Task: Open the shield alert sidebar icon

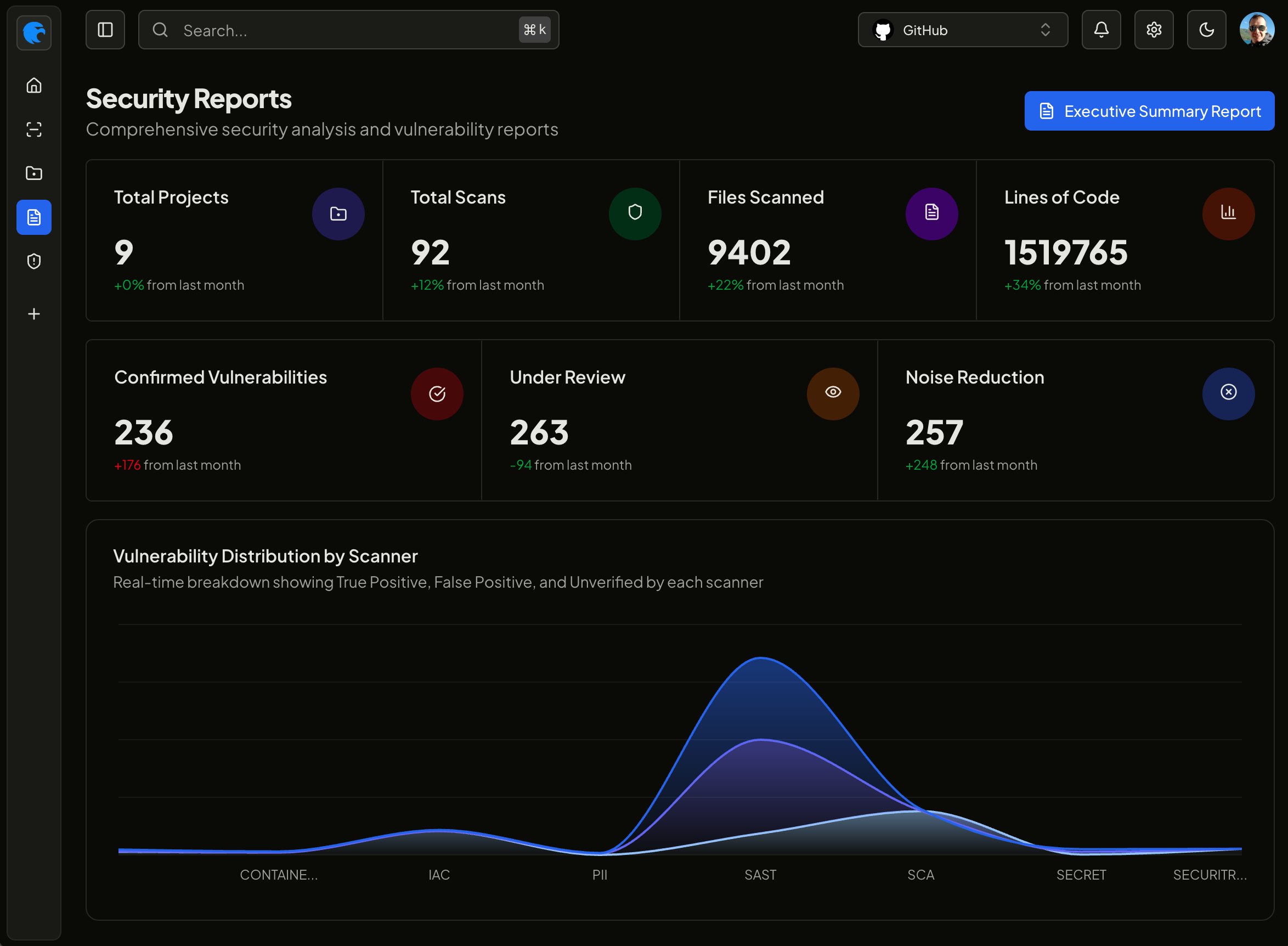Action: pos(34,261)
